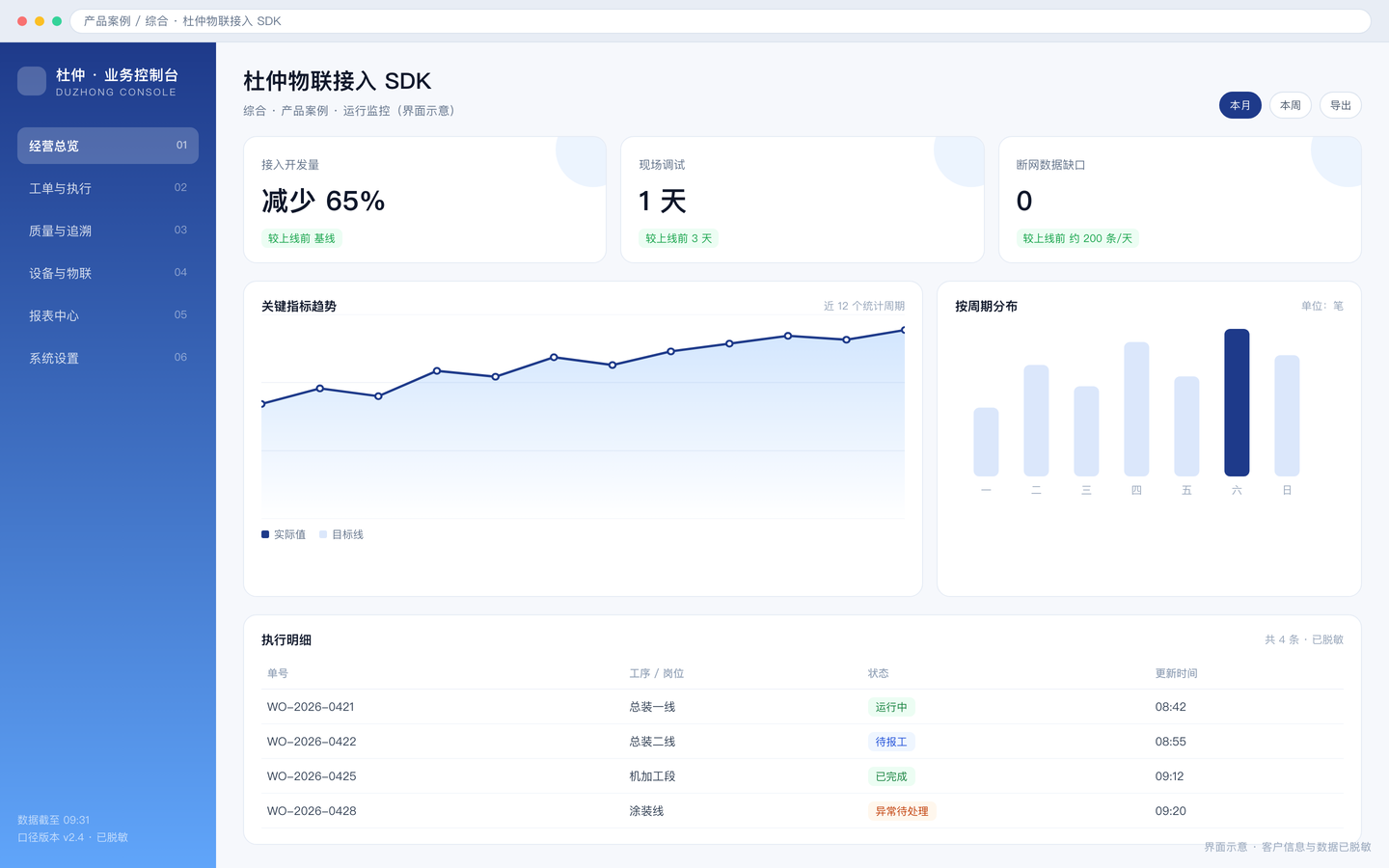The width and height of the screenshot is (1389, 868).
Task: Click the address bar breadcrumb field
Action: [721, 21]
